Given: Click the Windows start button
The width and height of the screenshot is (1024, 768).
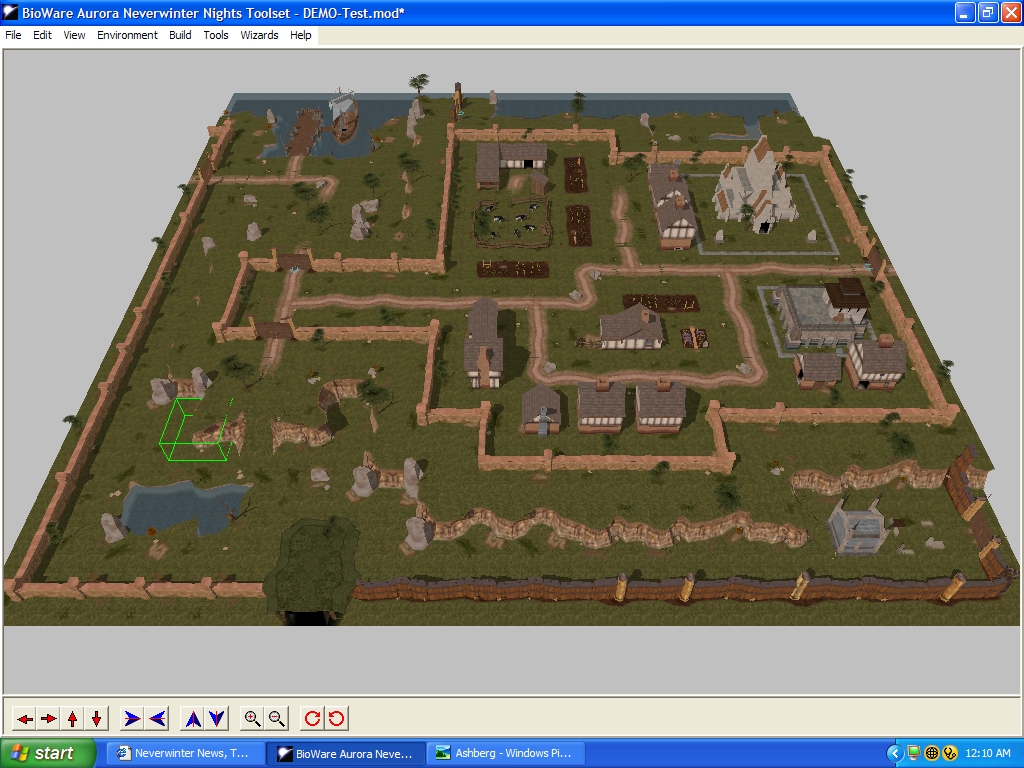Looking at the screenshot, I should click(x=48, y=753).
